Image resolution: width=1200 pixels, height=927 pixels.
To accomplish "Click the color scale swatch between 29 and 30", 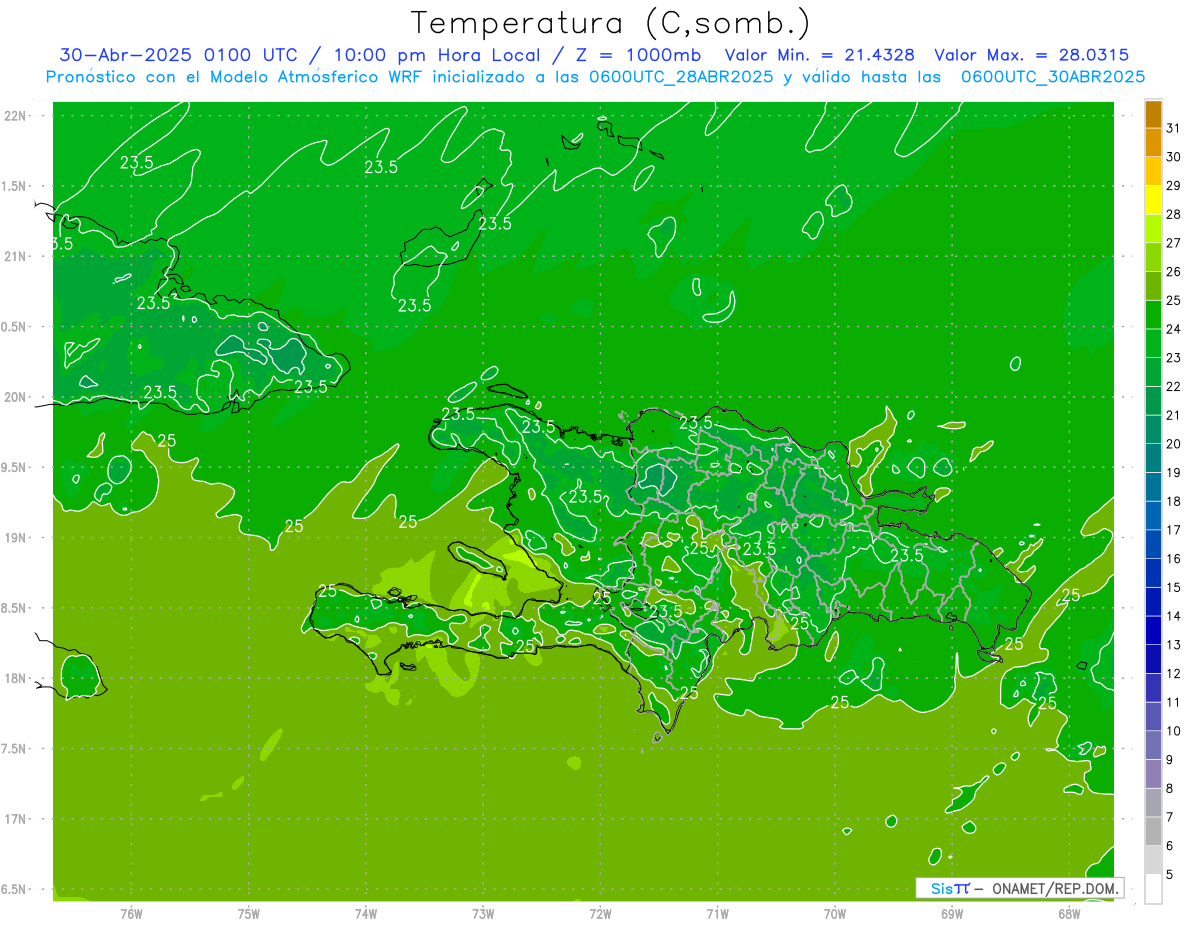I will pos(1153,171).
